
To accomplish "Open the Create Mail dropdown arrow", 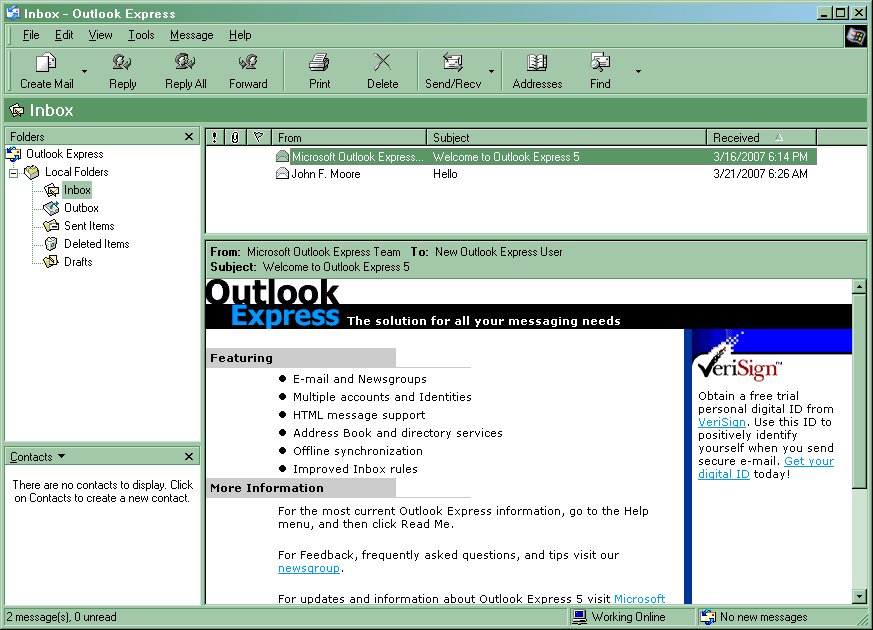I will 85,72.
